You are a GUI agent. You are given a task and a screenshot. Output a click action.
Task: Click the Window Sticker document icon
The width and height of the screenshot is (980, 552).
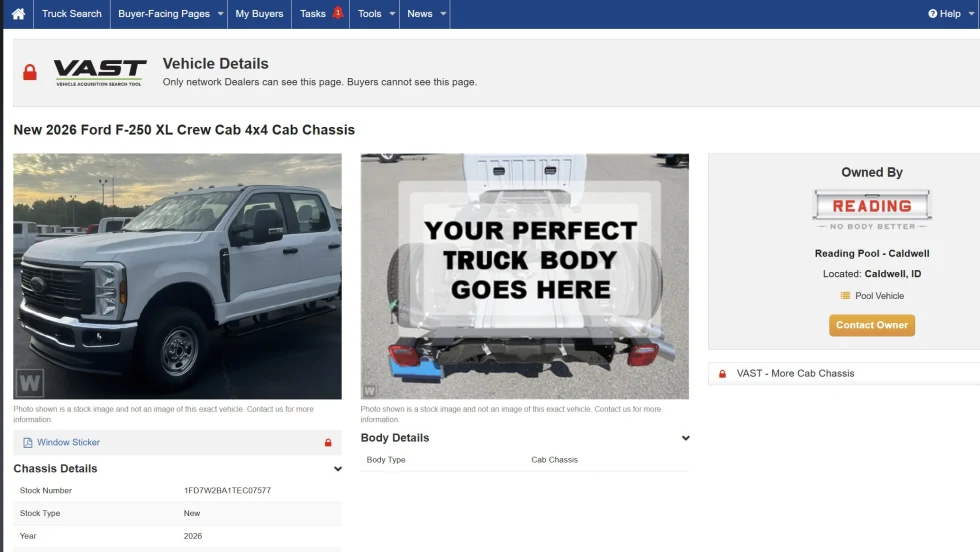[x=28, y=443]
